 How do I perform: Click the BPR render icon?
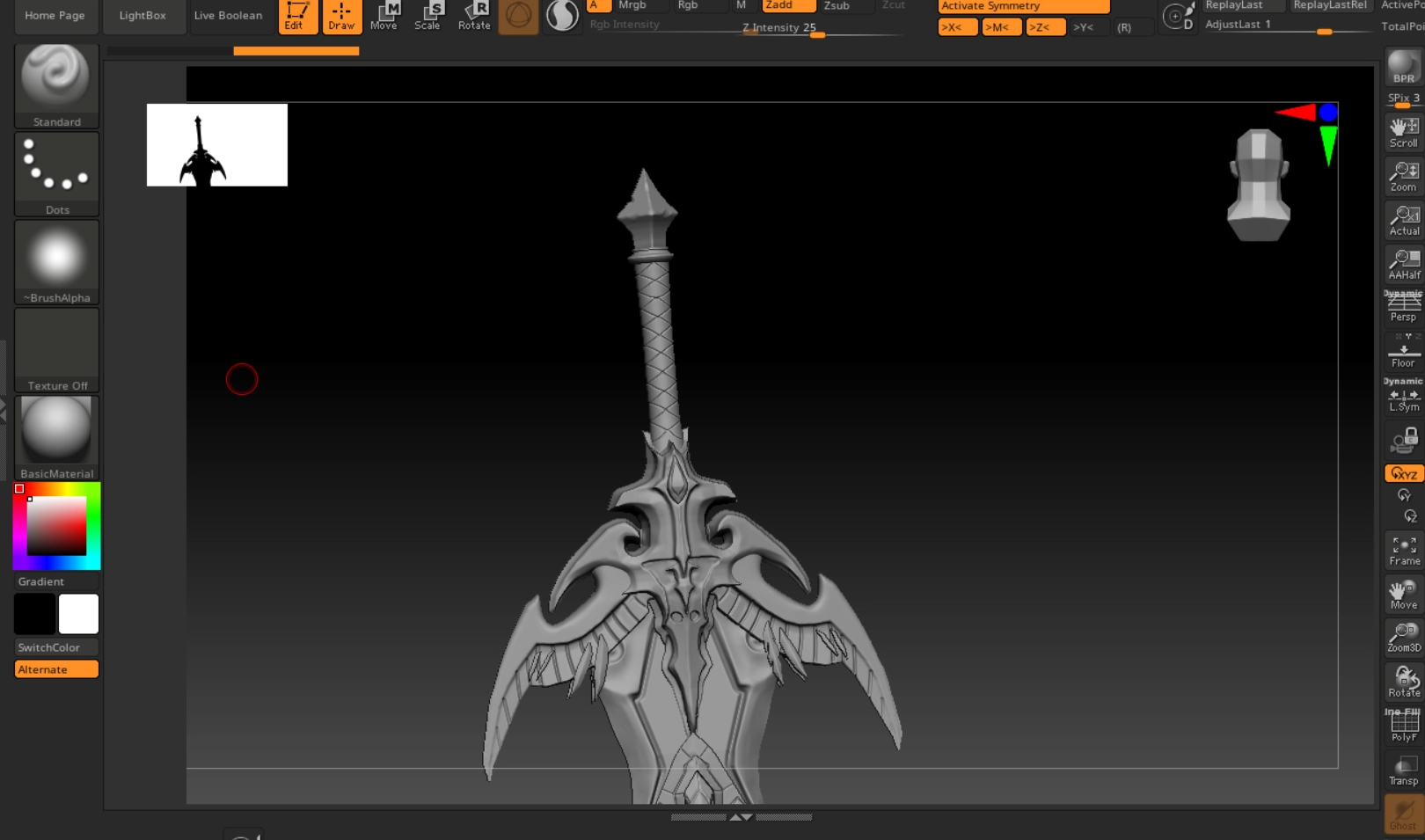(1403, 68)
